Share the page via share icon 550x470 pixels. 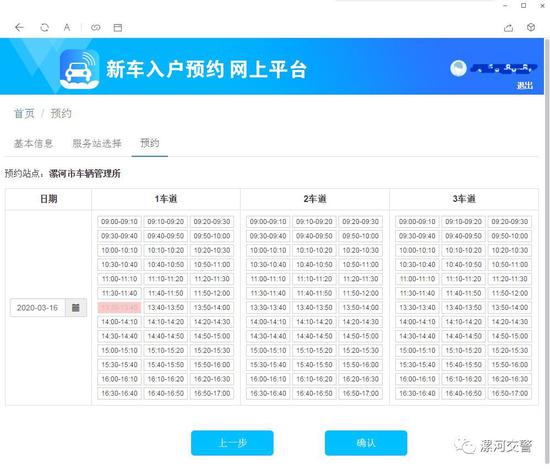tap(509, 28)
